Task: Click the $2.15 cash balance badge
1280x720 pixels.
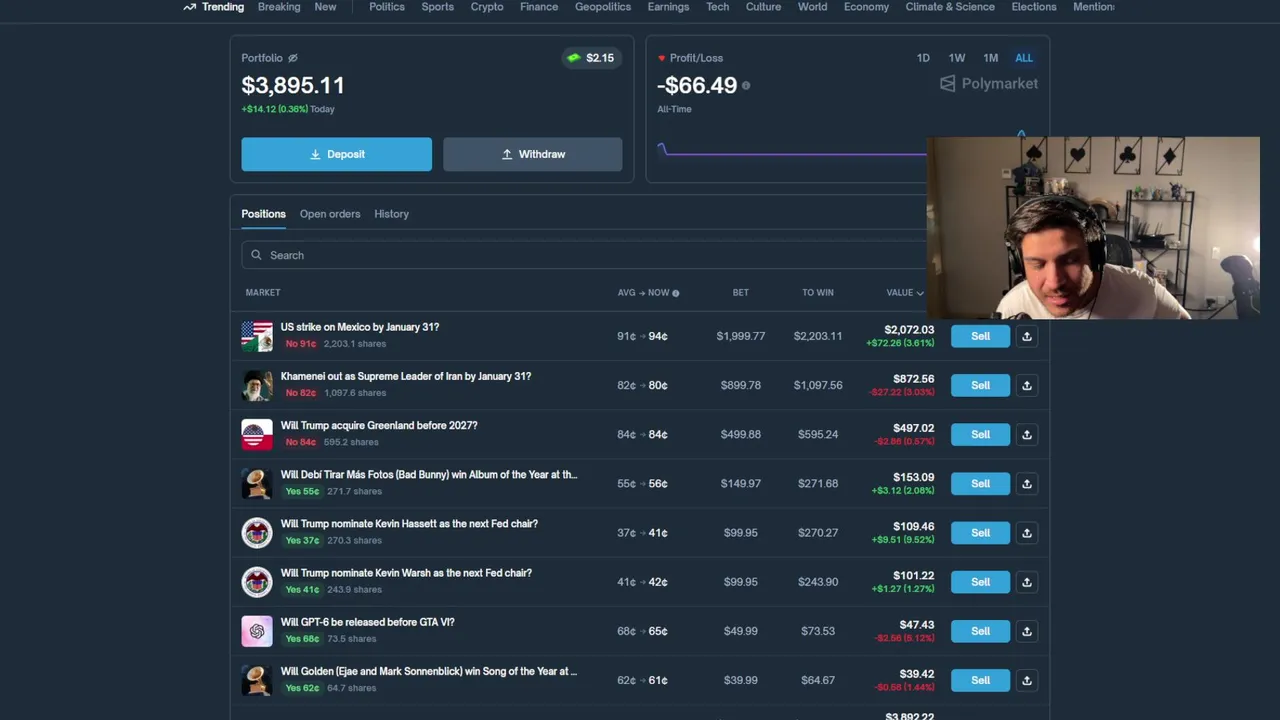Action: (x=590, y=58)
